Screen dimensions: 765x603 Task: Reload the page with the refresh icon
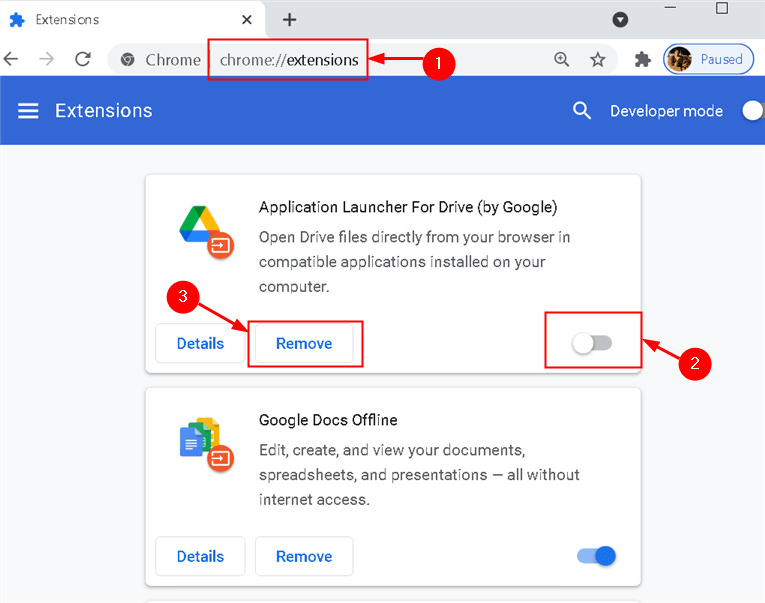[x=83, y=59]
